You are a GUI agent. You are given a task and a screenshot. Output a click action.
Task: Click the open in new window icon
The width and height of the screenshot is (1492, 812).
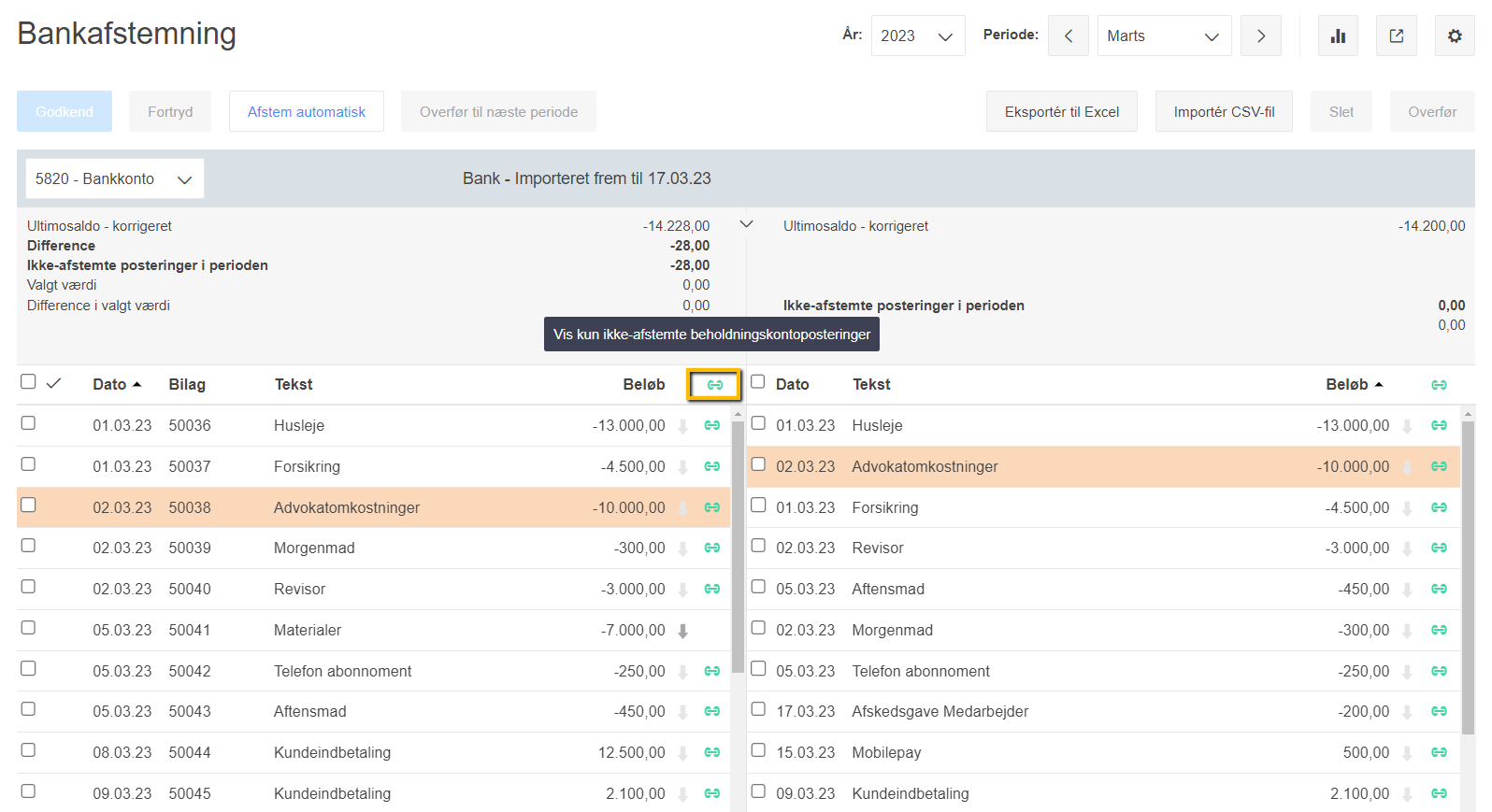click(1396, 36)
